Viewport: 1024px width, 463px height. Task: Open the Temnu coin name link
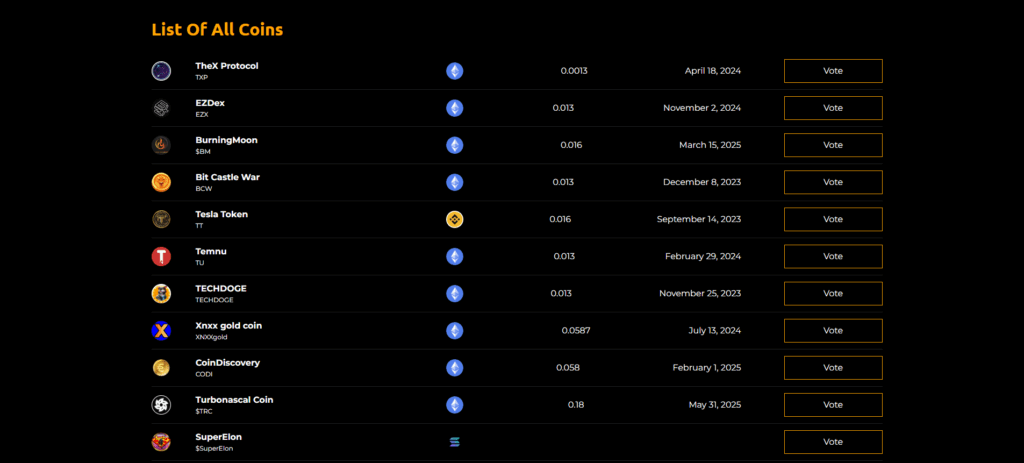pyautogui.click(x=212, y=251)
